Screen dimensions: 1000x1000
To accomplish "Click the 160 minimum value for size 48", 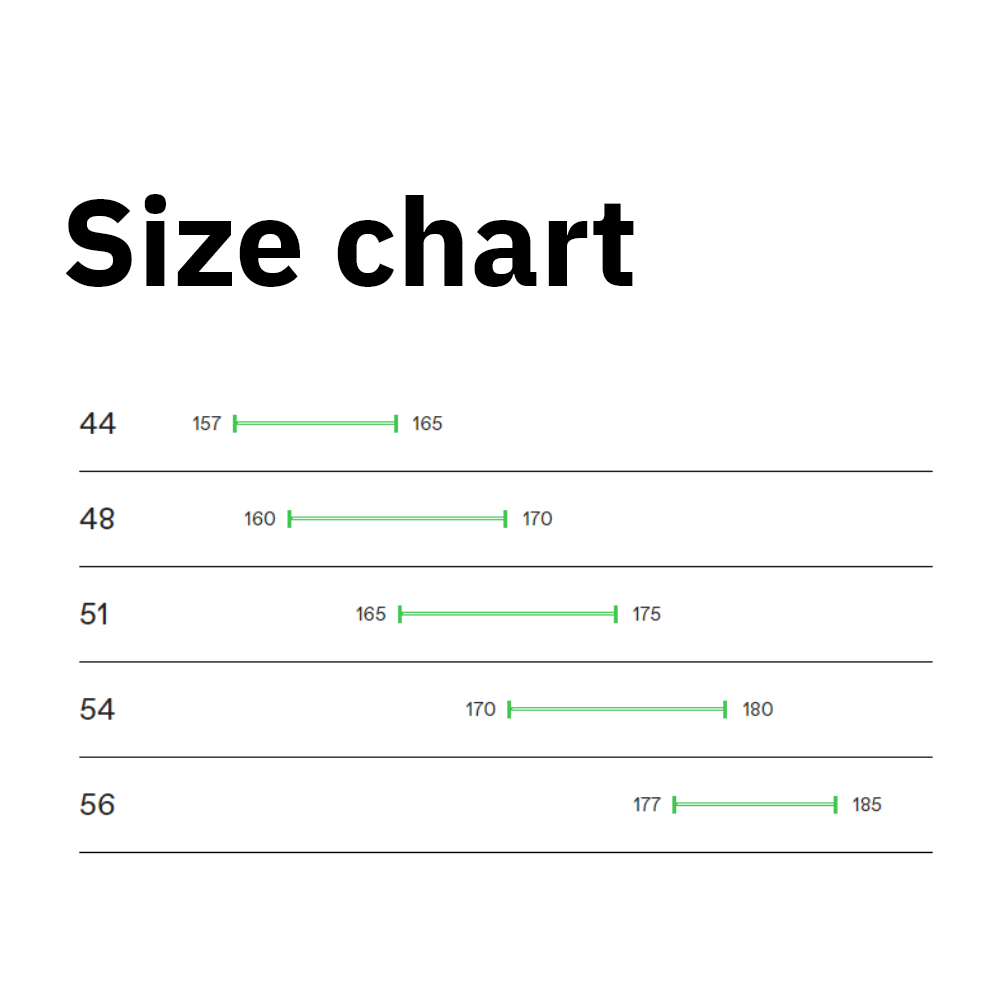I will 259,519.
